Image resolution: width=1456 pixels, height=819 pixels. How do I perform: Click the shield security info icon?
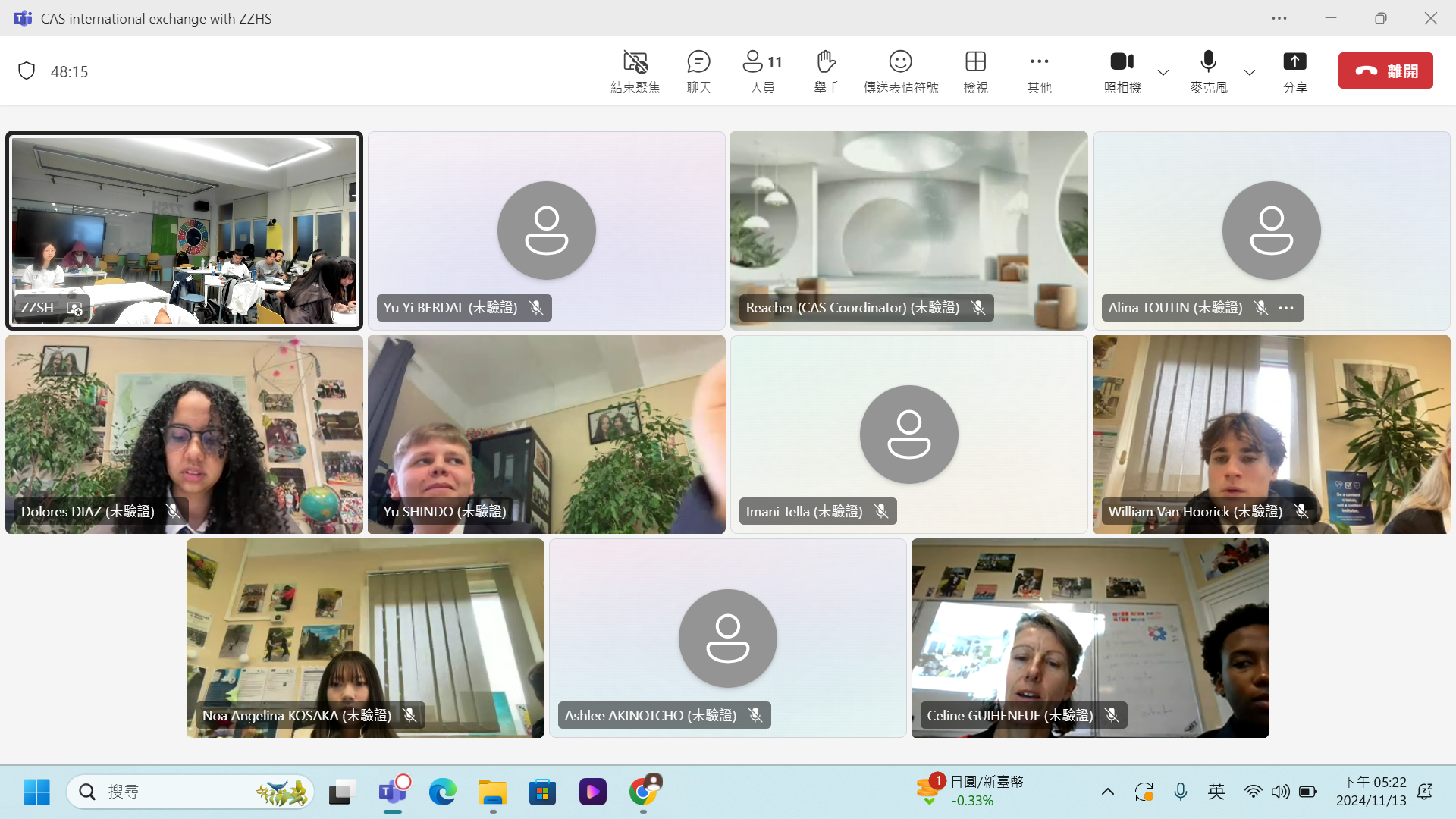[27, 71]
